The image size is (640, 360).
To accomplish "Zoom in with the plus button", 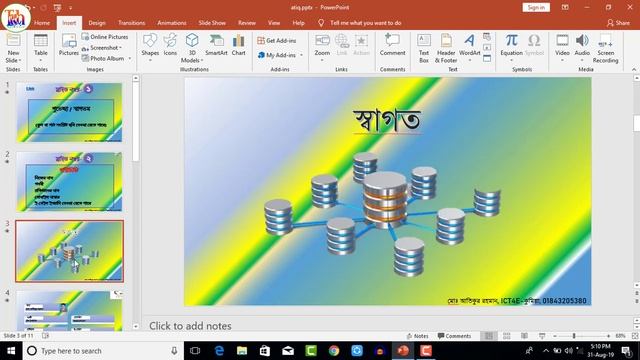I will [x=608, y=336].
